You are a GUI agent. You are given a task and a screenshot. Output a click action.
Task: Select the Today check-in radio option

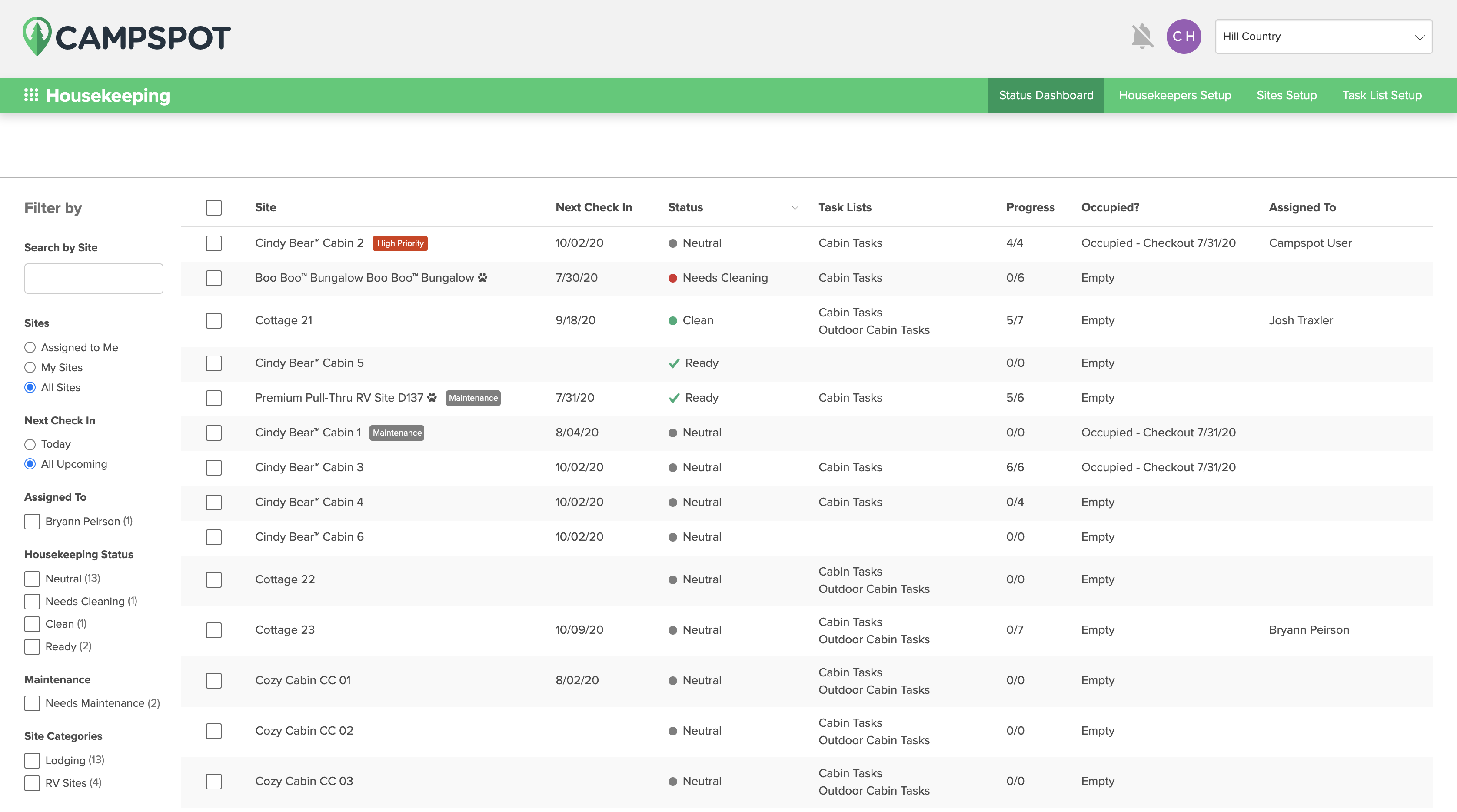point(30,444)
